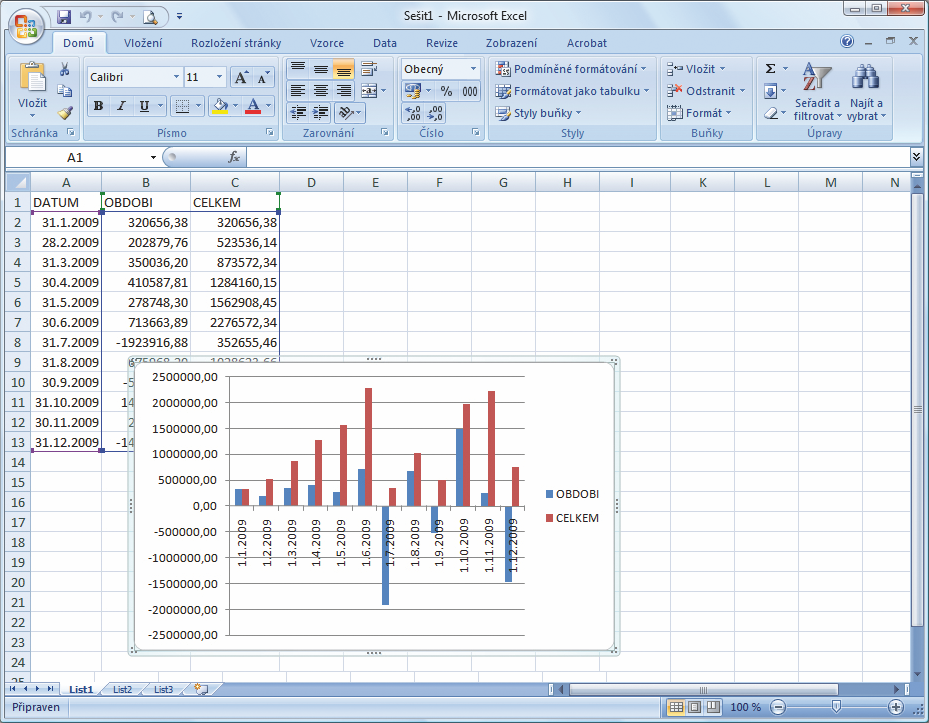
Task: Click the horizontal scrollbar thumb
Action: [703, 689]
